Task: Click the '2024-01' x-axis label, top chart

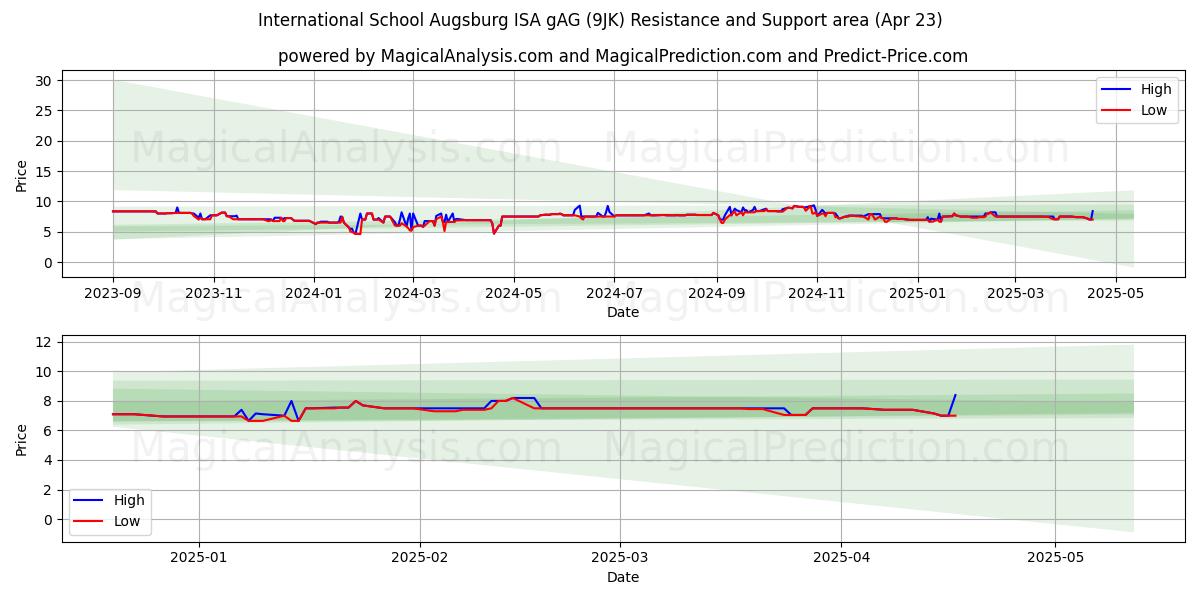Action: point(314,293)
